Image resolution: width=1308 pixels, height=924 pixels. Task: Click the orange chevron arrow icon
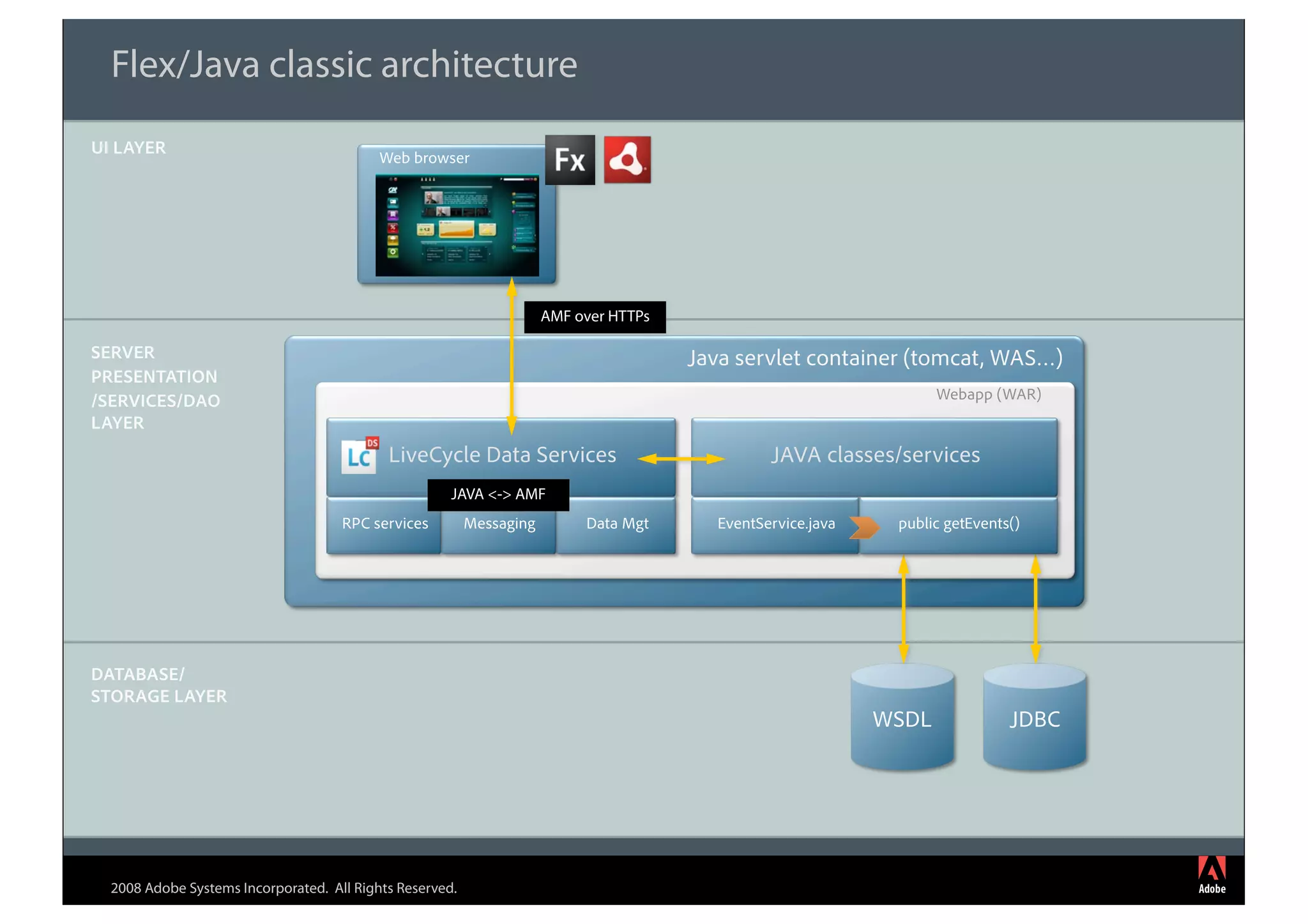click(864, 527)
